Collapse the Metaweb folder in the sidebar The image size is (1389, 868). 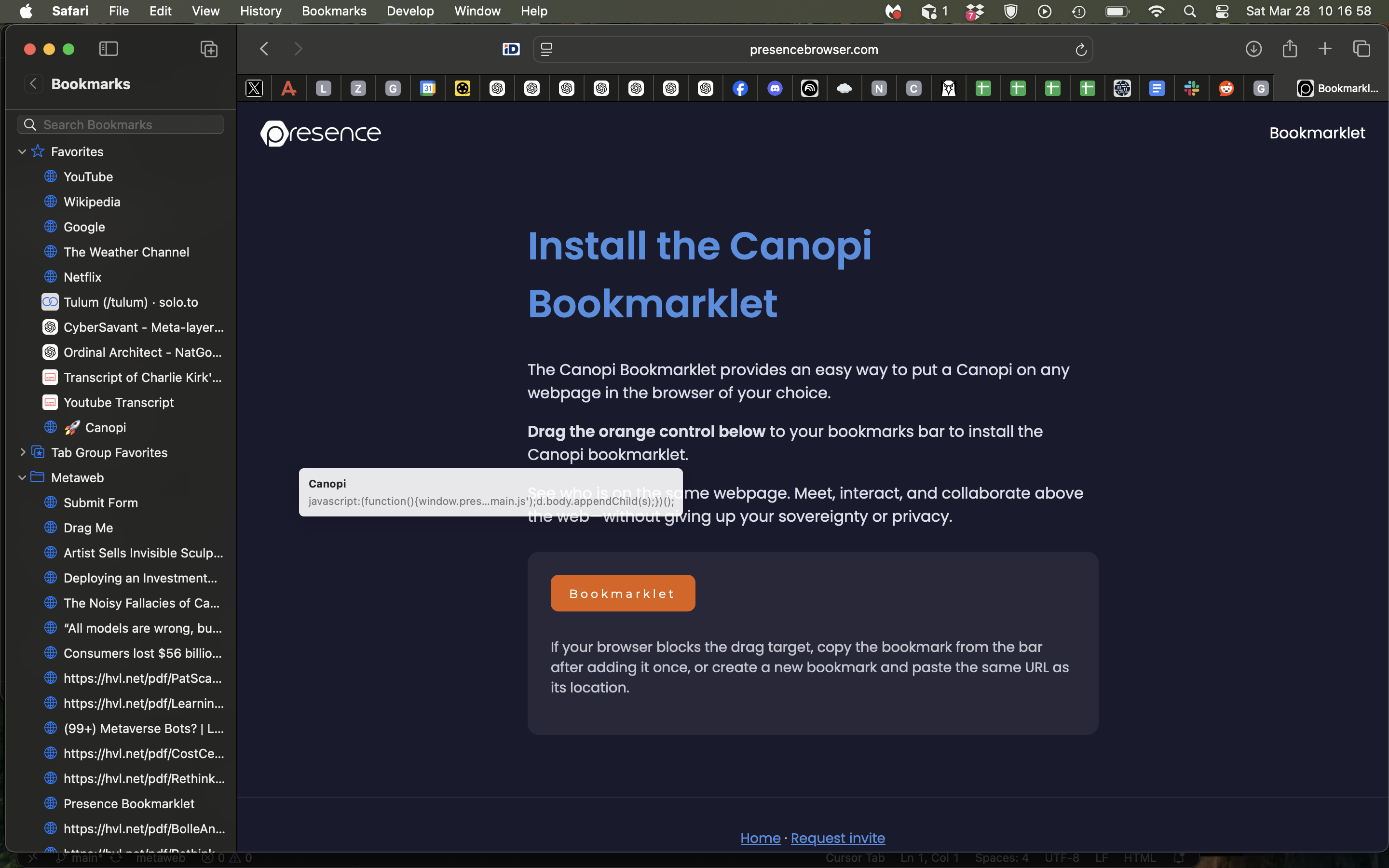tap(22, 477)
